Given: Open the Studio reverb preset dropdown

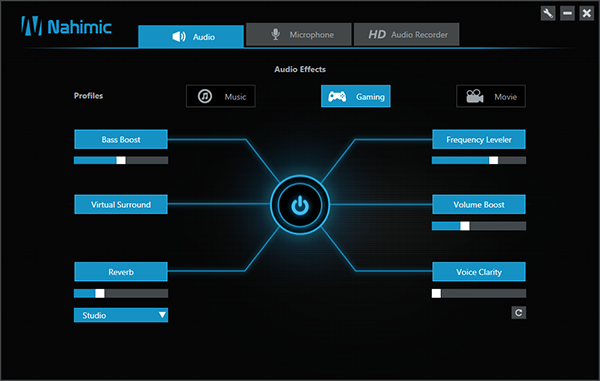Looking at the screenshot, I should pos(121,315).
